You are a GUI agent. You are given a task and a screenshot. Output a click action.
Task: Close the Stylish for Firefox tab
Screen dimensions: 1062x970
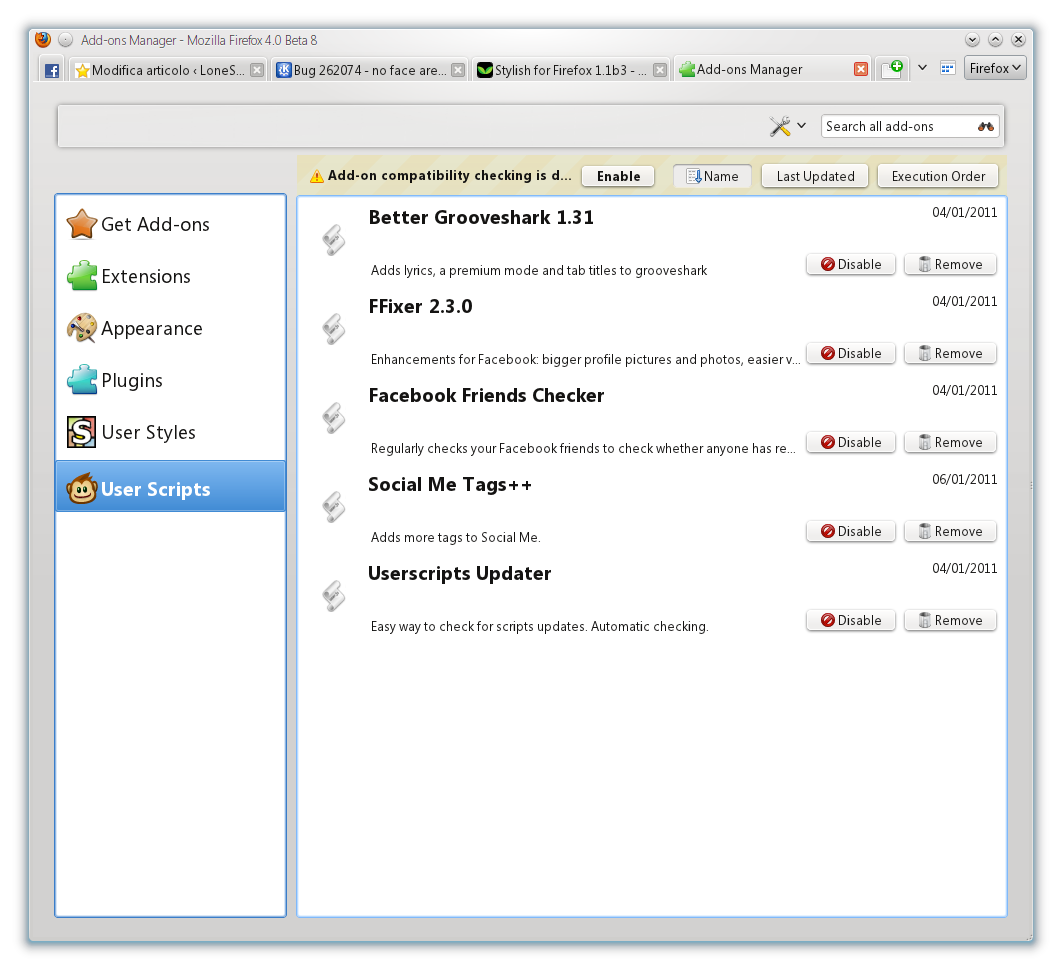660,70
